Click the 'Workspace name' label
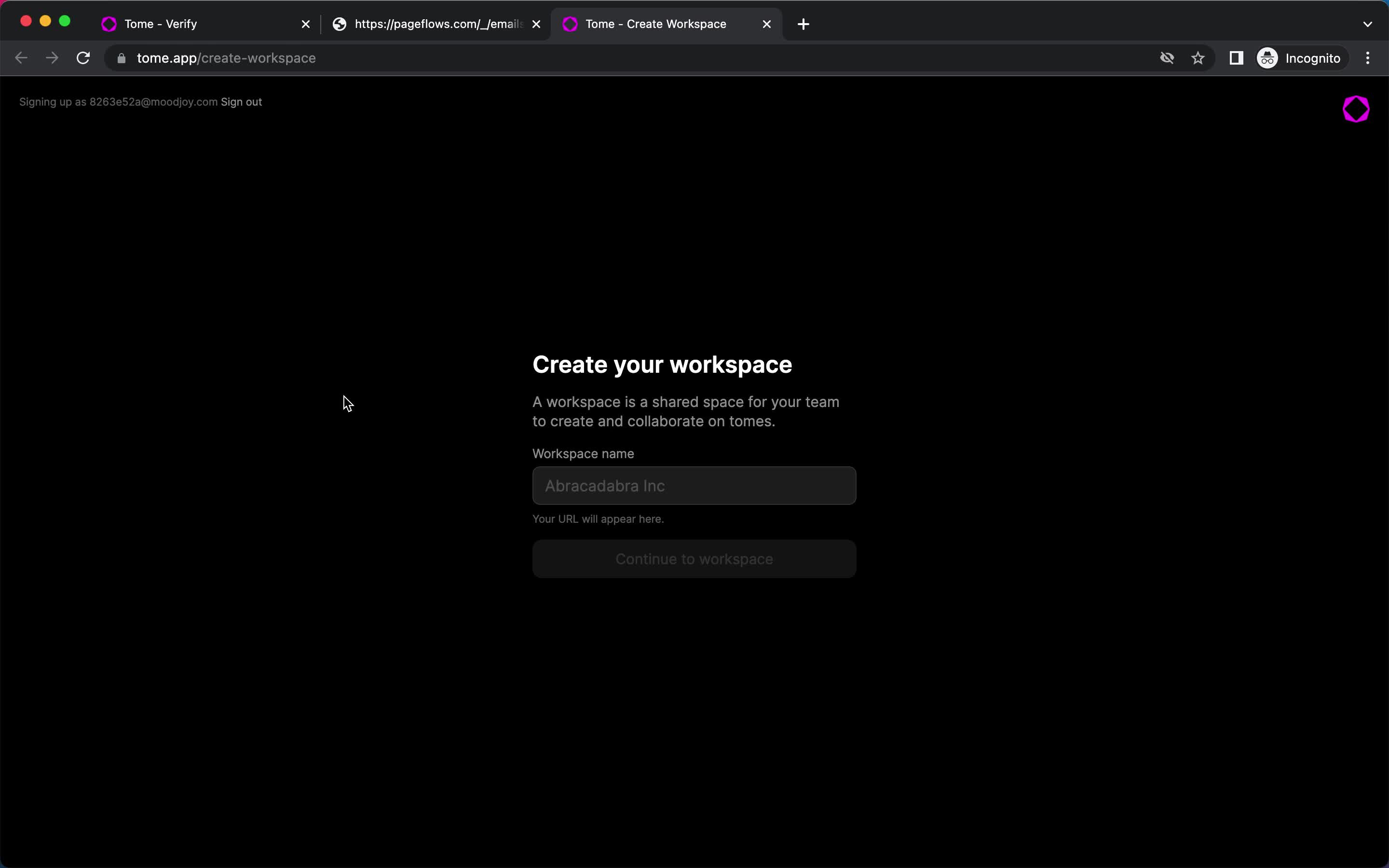 pyautogui.click(x=583, y=453)
